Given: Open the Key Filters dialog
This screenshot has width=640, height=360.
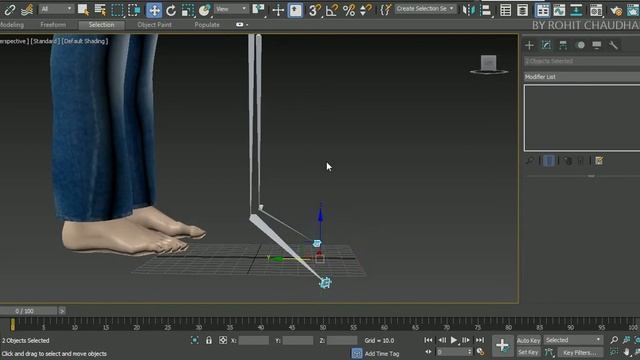Looking at the screenshot, I should click(579, 353).
